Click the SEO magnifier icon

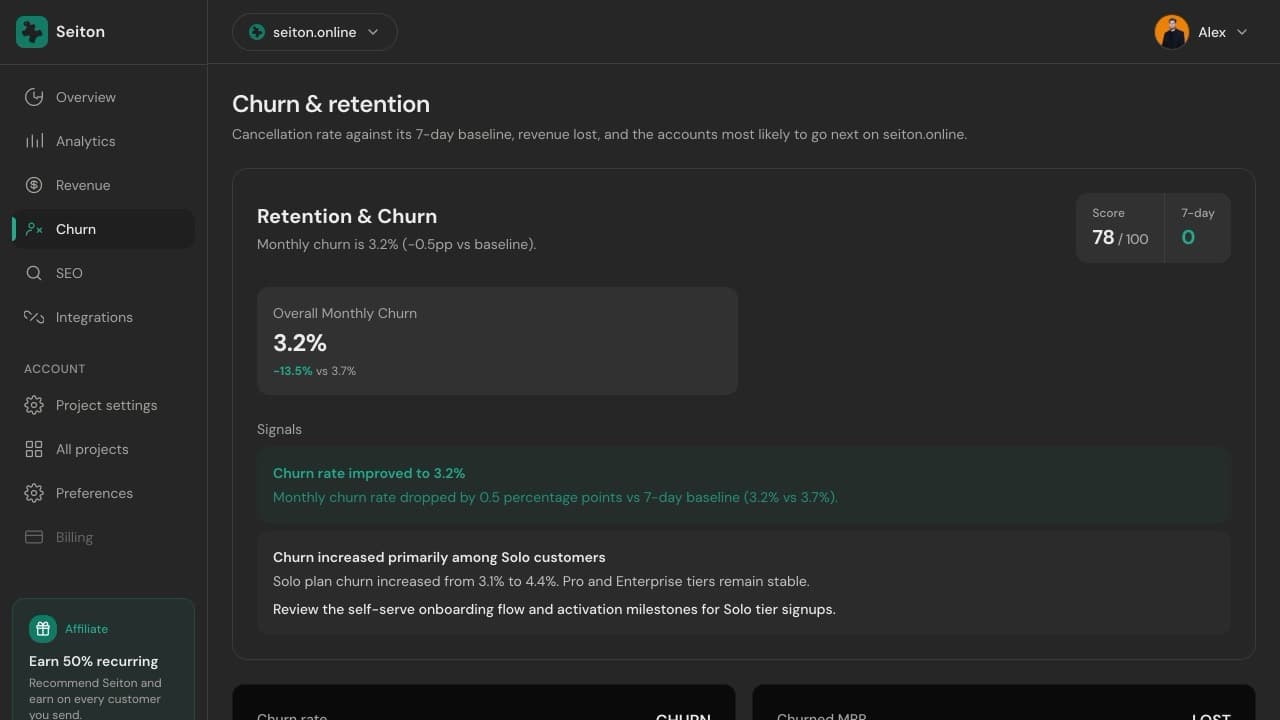(34, 273)
